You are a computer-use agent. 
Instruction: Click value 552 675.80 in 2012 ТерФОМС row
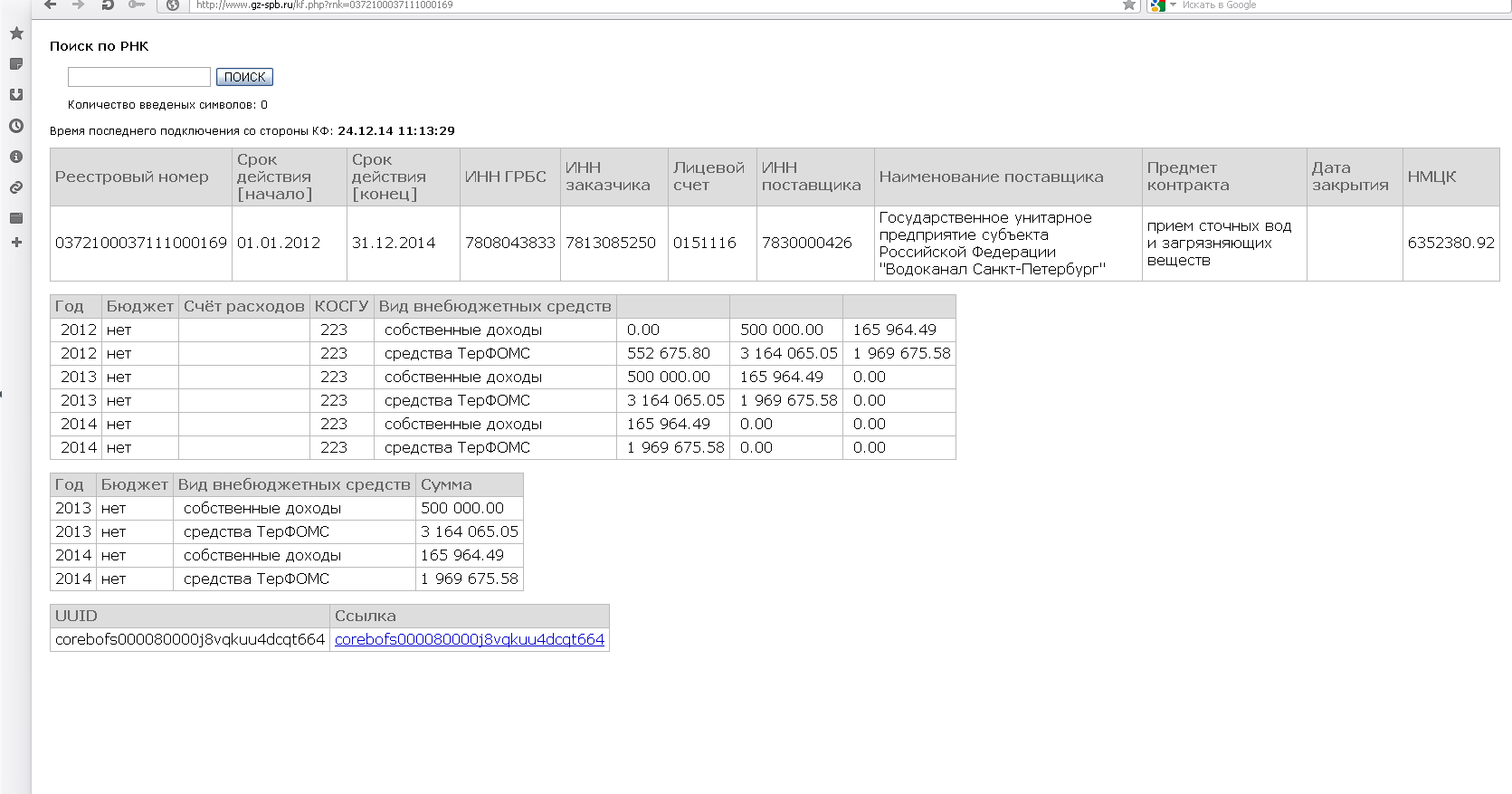(x=669, y=353)
